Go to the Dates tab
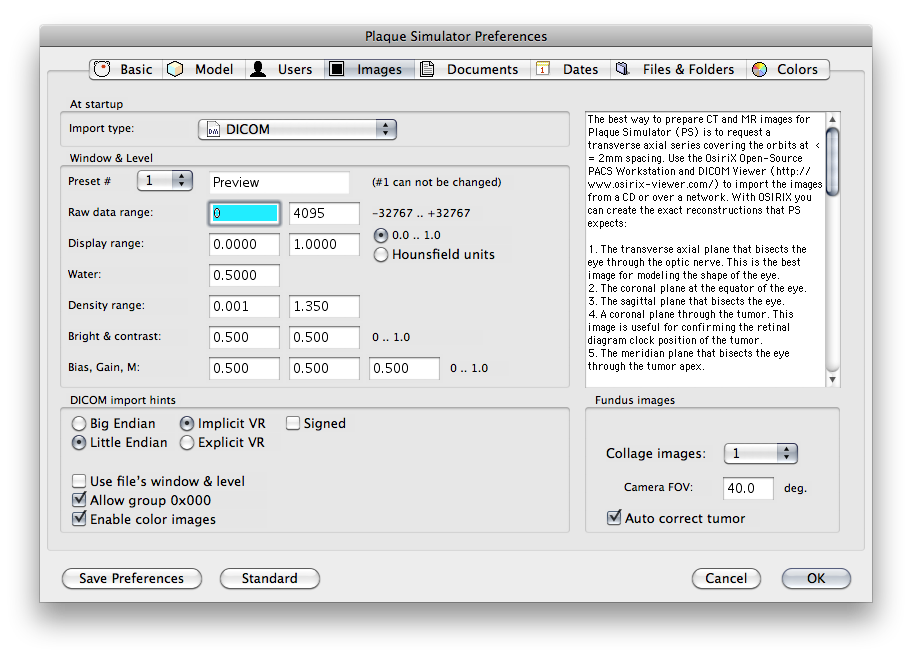The height and width of the screenshot is (657, 912). (x=570, y=69)
